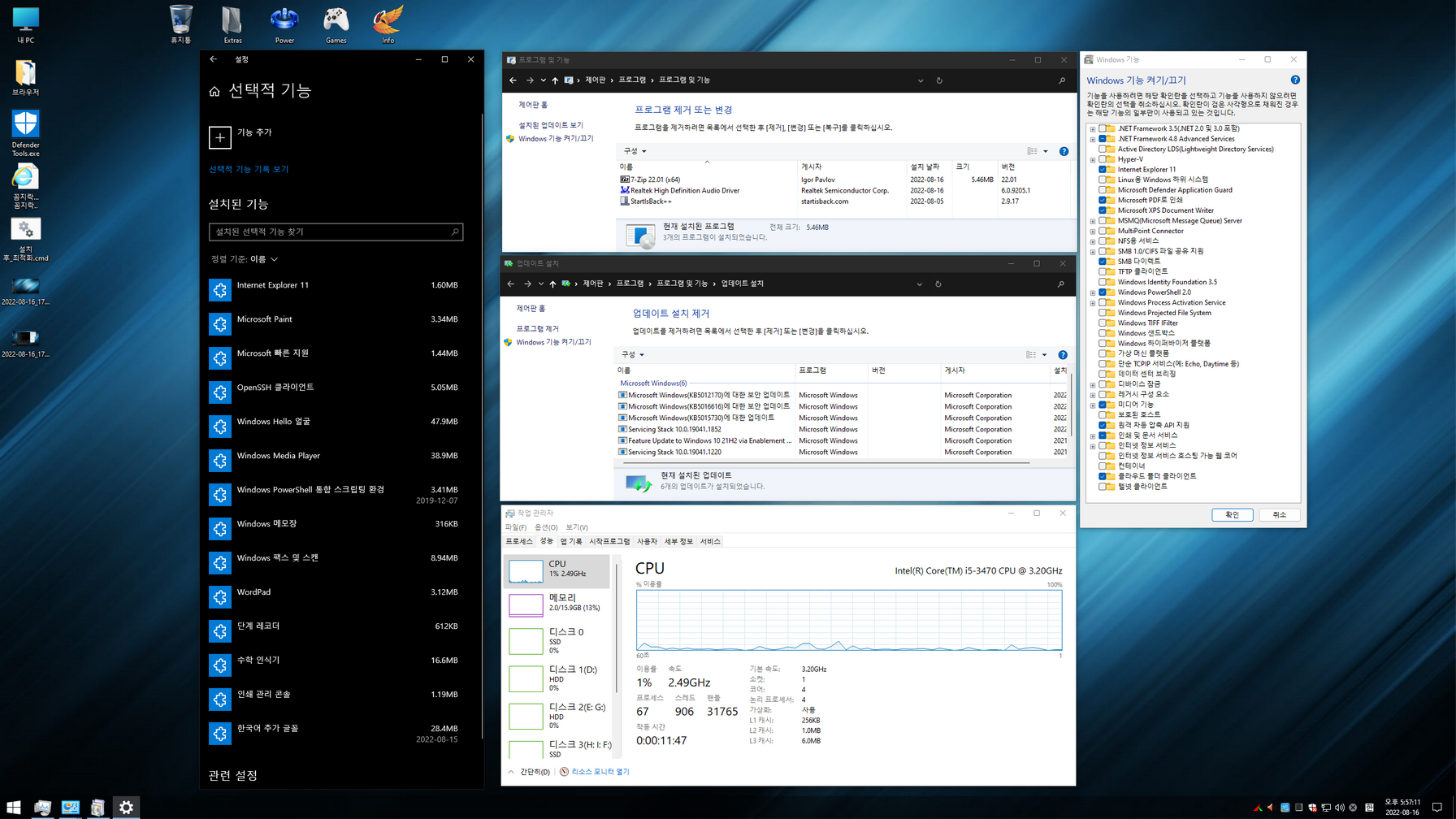Image resolution: width=1456 pixels, height=819 pixels.
Task: Go up one level in 프로그램 및 기능
Action: click(555, 80)
